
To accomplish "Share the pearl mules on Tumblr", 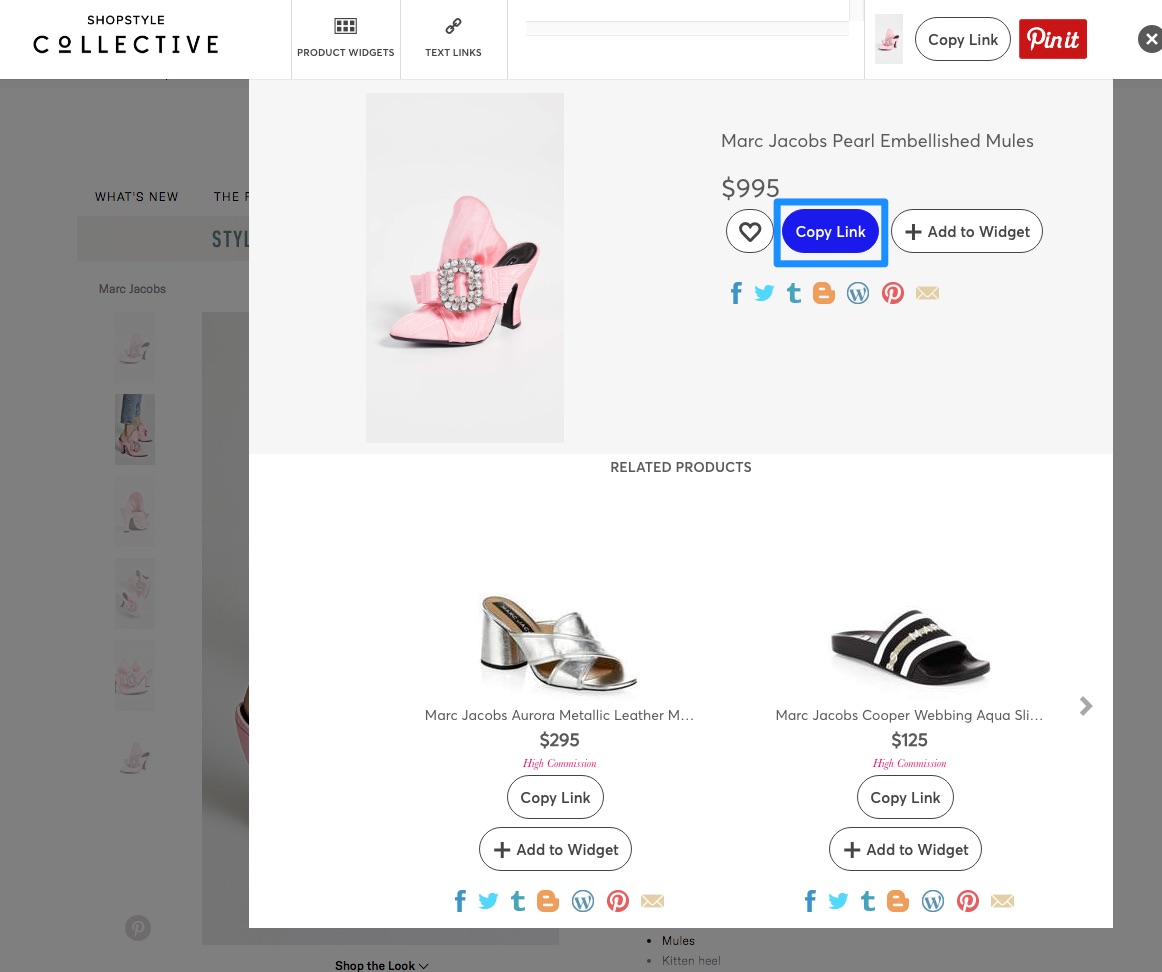I will coord(794,293).
